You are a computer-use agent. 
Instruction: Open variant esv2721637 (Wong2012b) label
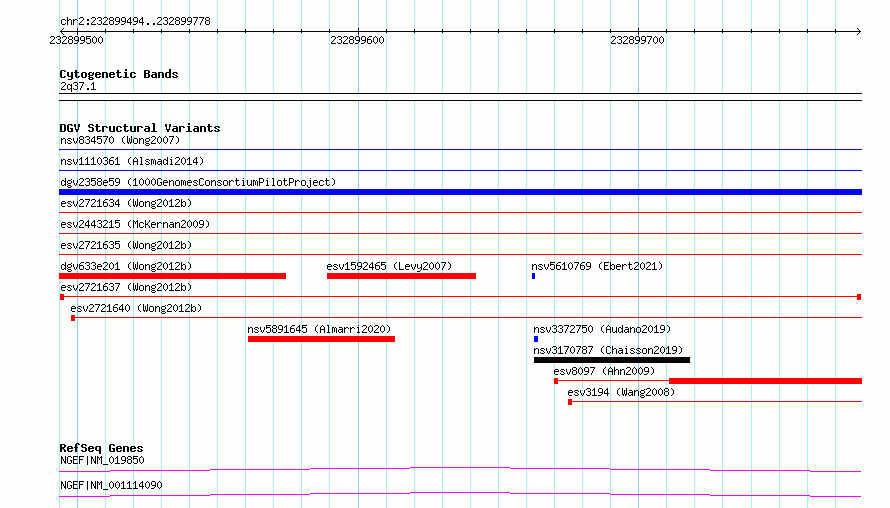tap(126, 287)
